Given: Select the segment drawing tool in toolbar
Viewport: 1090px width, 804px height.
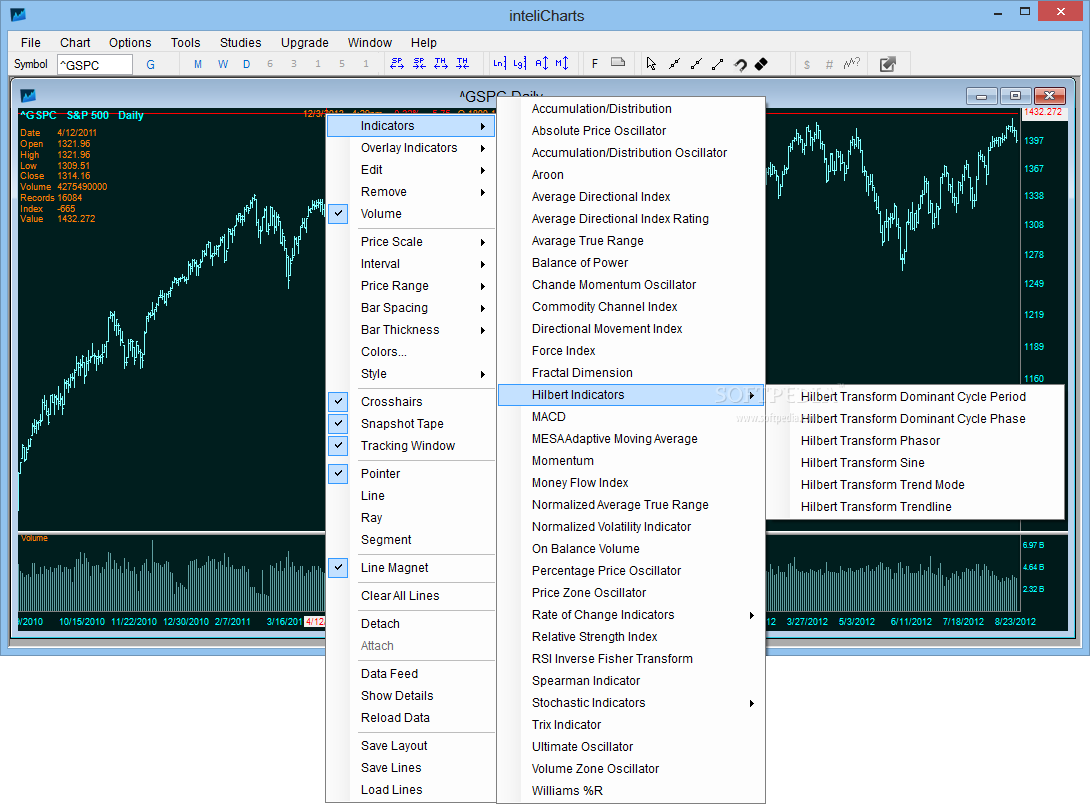Looking at the screenshot, I should pyautogui.click(x=717, y=64).
